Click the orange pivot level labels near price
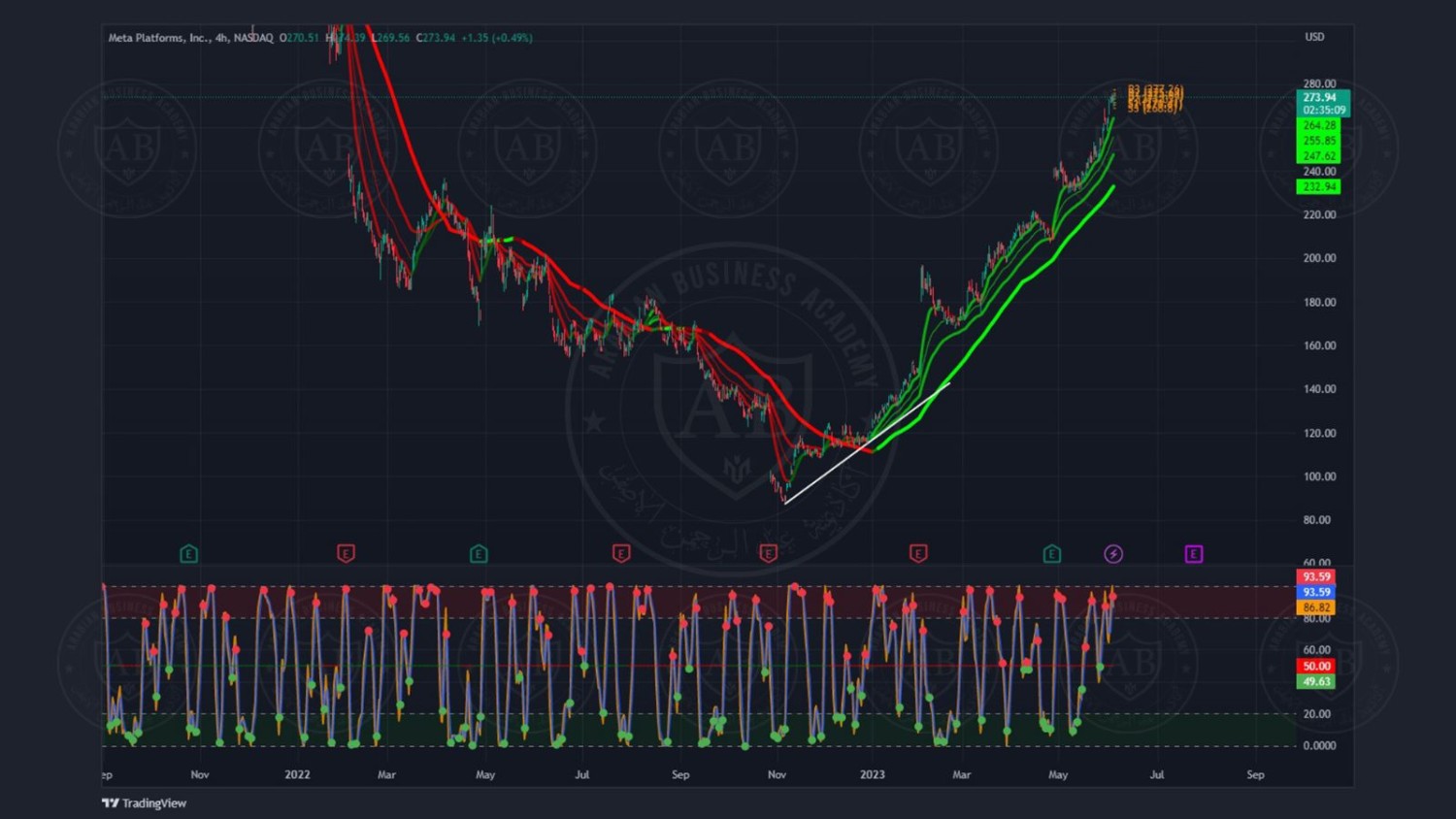 1155,99
